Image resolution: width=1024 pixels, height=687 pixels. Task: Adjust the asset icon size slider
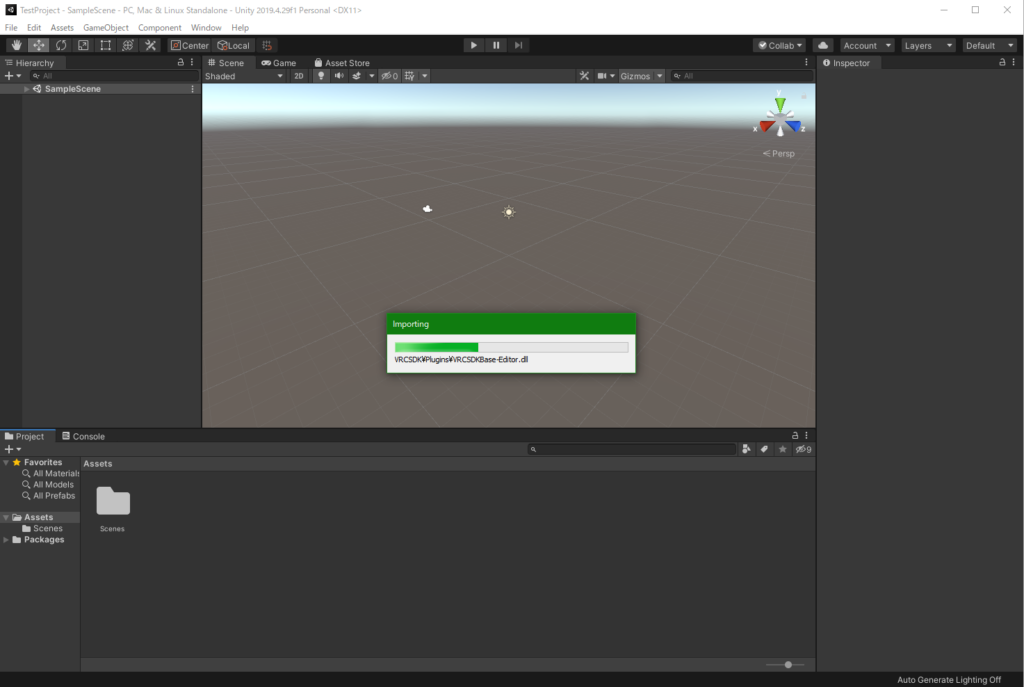tap(786, 665)
